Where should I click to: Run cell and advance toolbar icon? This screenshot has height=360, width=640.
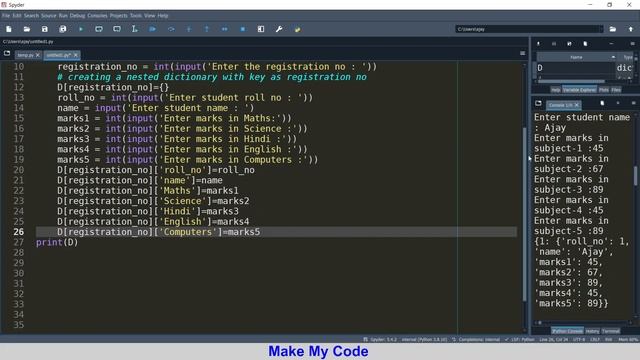point(117,29)
